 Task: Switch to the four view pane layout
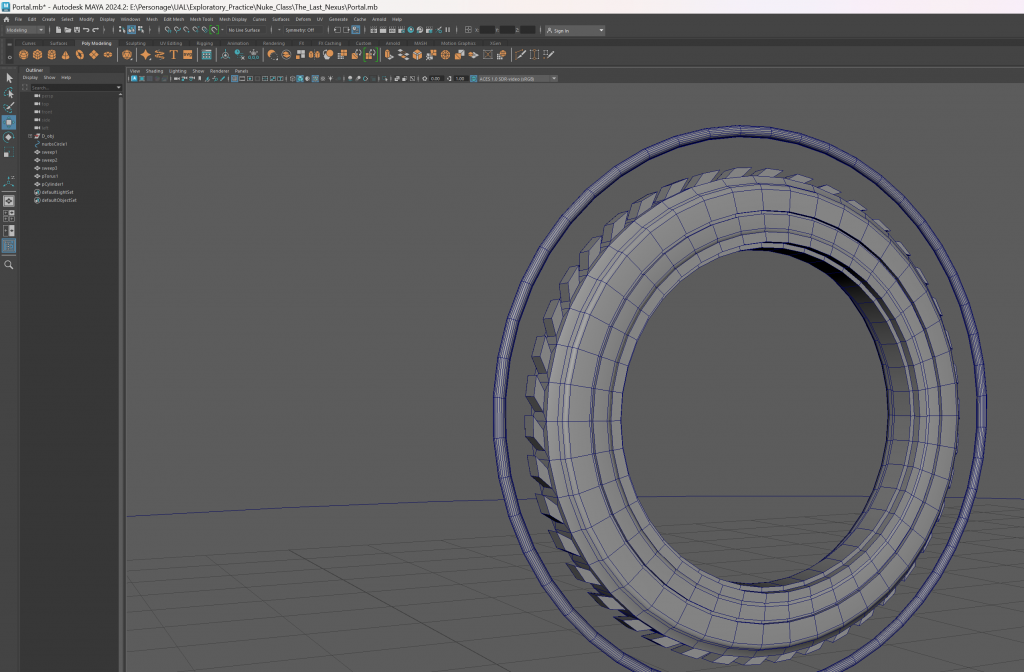coord(8,216)
